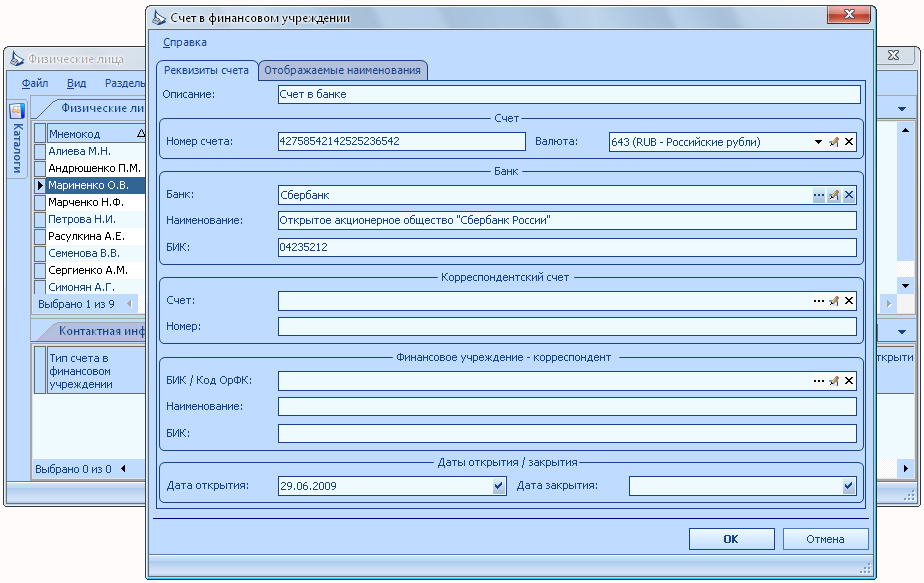Click pin icon in Корреспондентский Счет field
The width and height of the screenshot is (924, 583).
[x=834, y=301]
